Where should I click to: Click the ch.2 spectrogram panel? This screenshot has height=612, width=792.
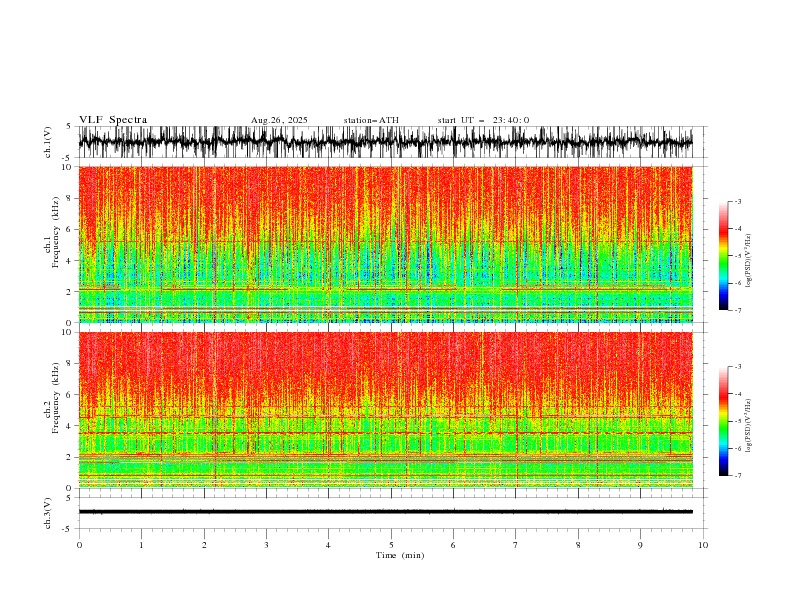coord(385,410)
